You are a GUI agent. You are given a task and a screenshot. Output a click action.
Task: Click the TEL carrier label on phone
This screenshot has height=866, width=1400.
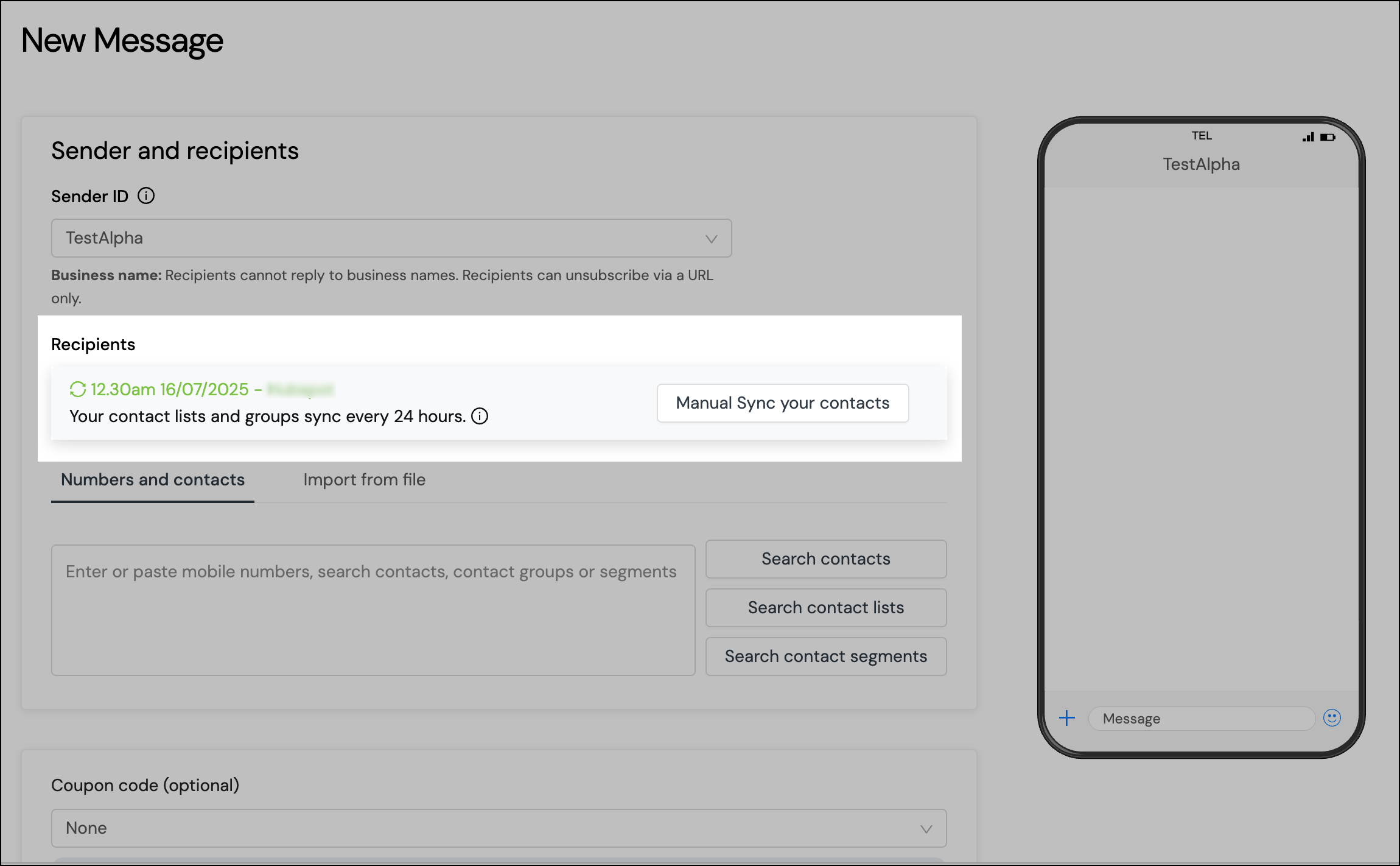point(1202,135)
